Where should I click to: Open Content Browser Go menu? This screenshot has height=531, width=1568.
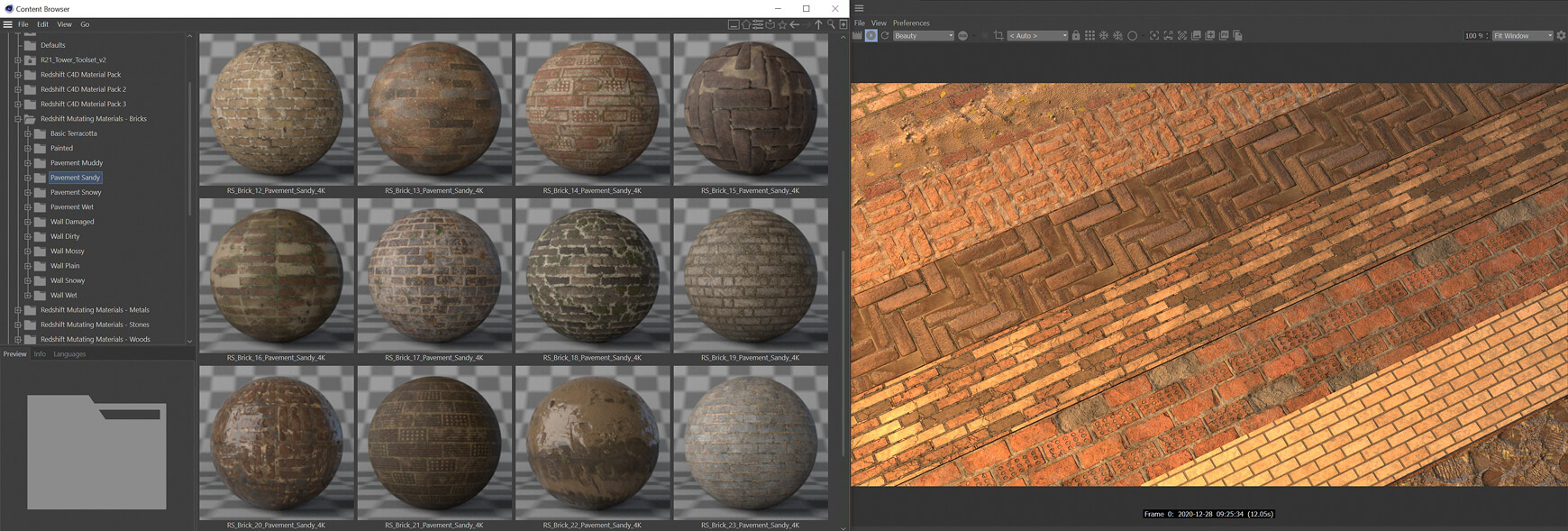tap(85, 24)
